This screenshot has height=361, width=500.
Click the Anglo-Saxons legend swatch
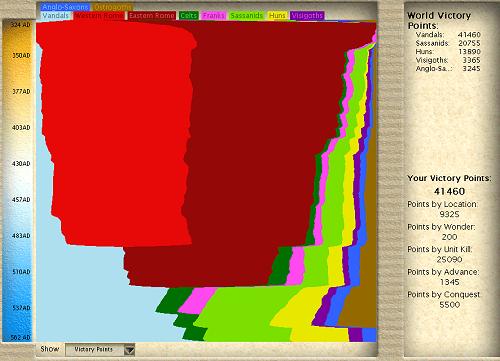(x=65, y=7)
